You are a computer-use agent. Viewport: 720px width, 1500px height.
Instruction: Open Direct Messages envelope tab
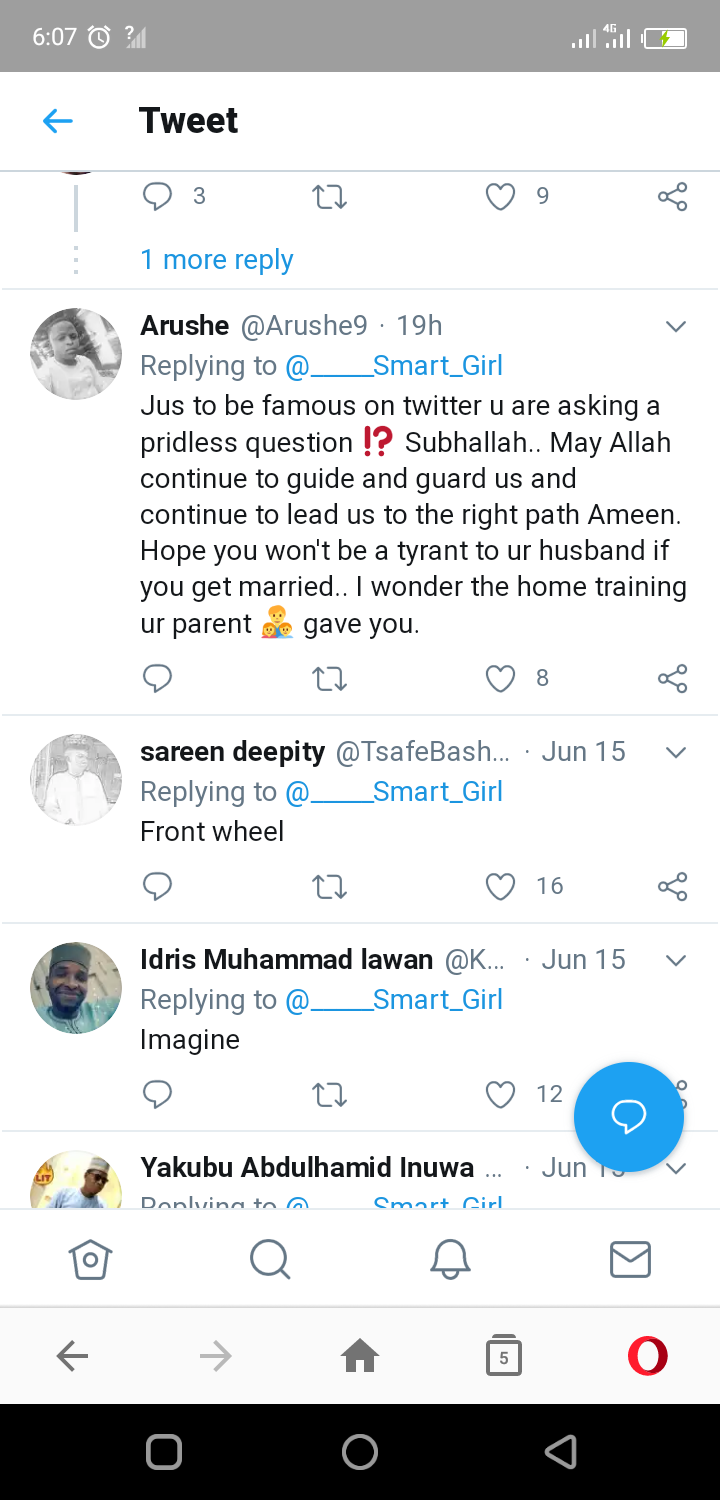630,1259
